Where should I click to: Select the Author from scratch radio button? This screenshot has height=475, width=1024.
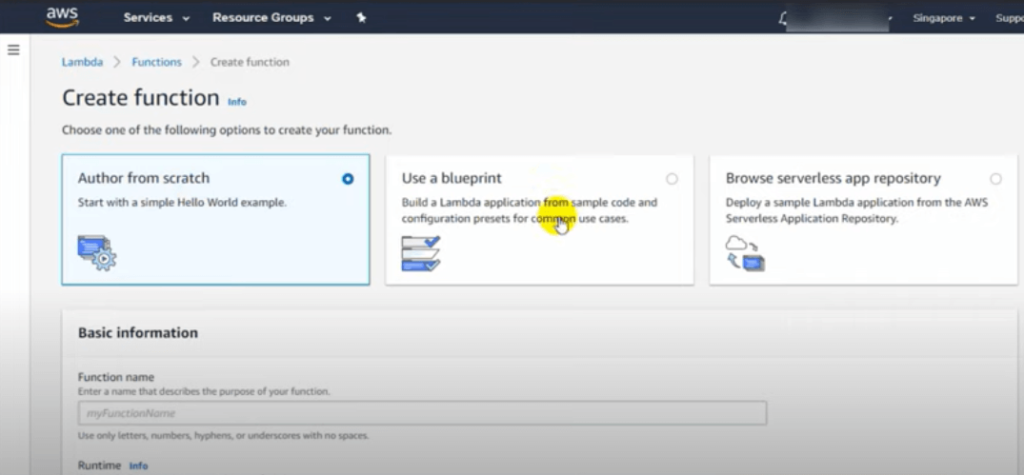347,178
